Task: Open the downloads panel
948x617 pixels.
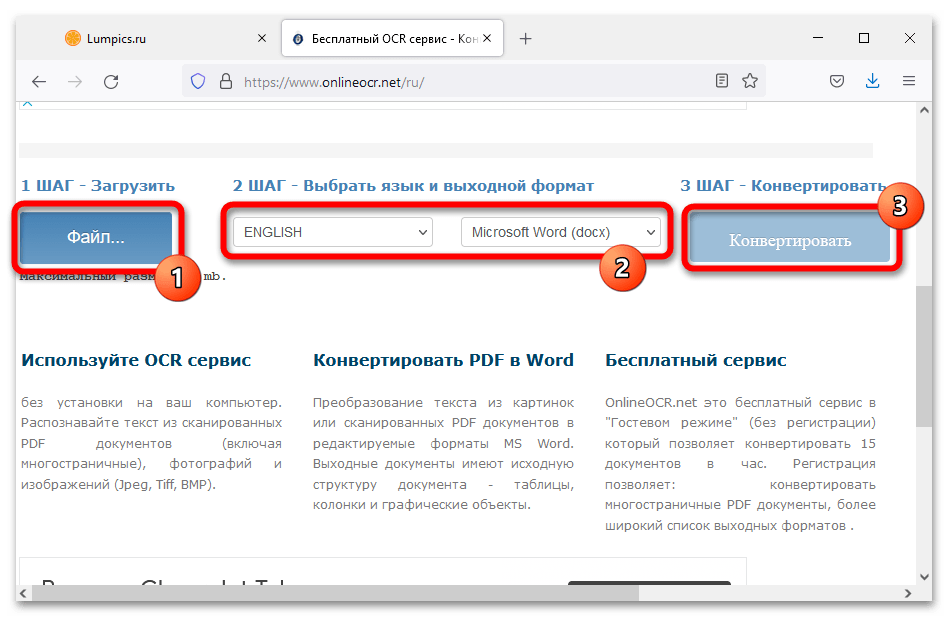Action: click(x=872, y=81)
